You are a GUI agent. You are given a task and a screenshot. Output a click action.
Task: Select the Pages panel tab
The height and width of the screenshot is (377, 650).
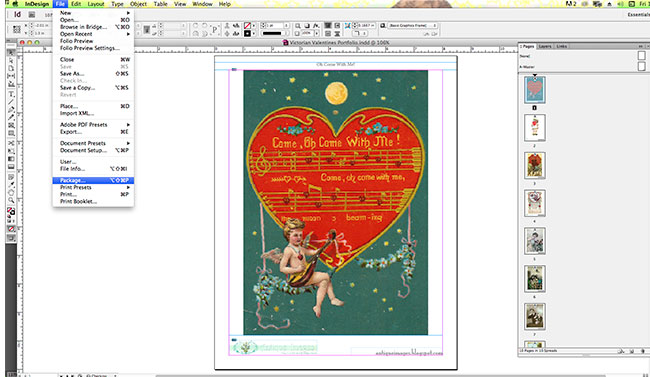coord(527,46)
